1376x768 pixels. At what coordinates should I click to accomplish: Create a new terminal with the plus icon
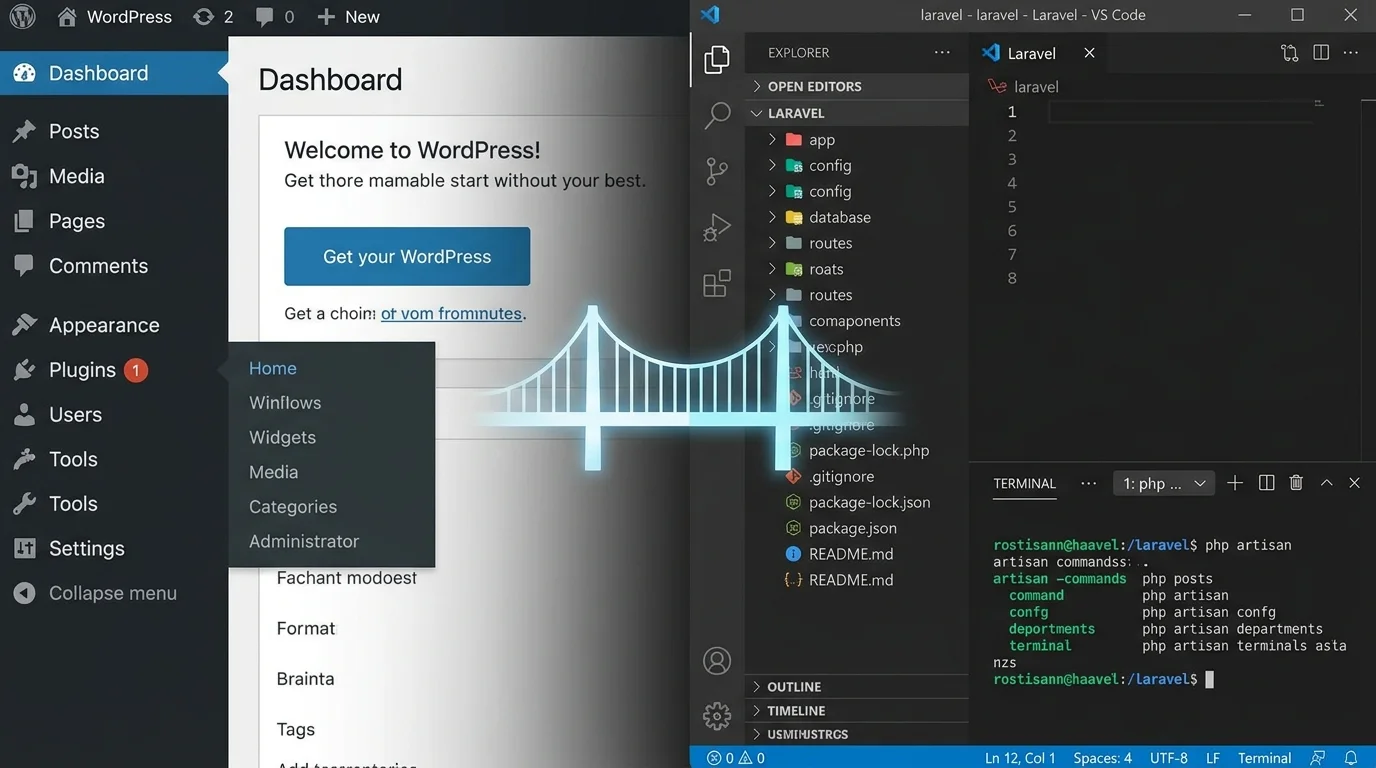pyautogui.click(x=1235, y=483)
